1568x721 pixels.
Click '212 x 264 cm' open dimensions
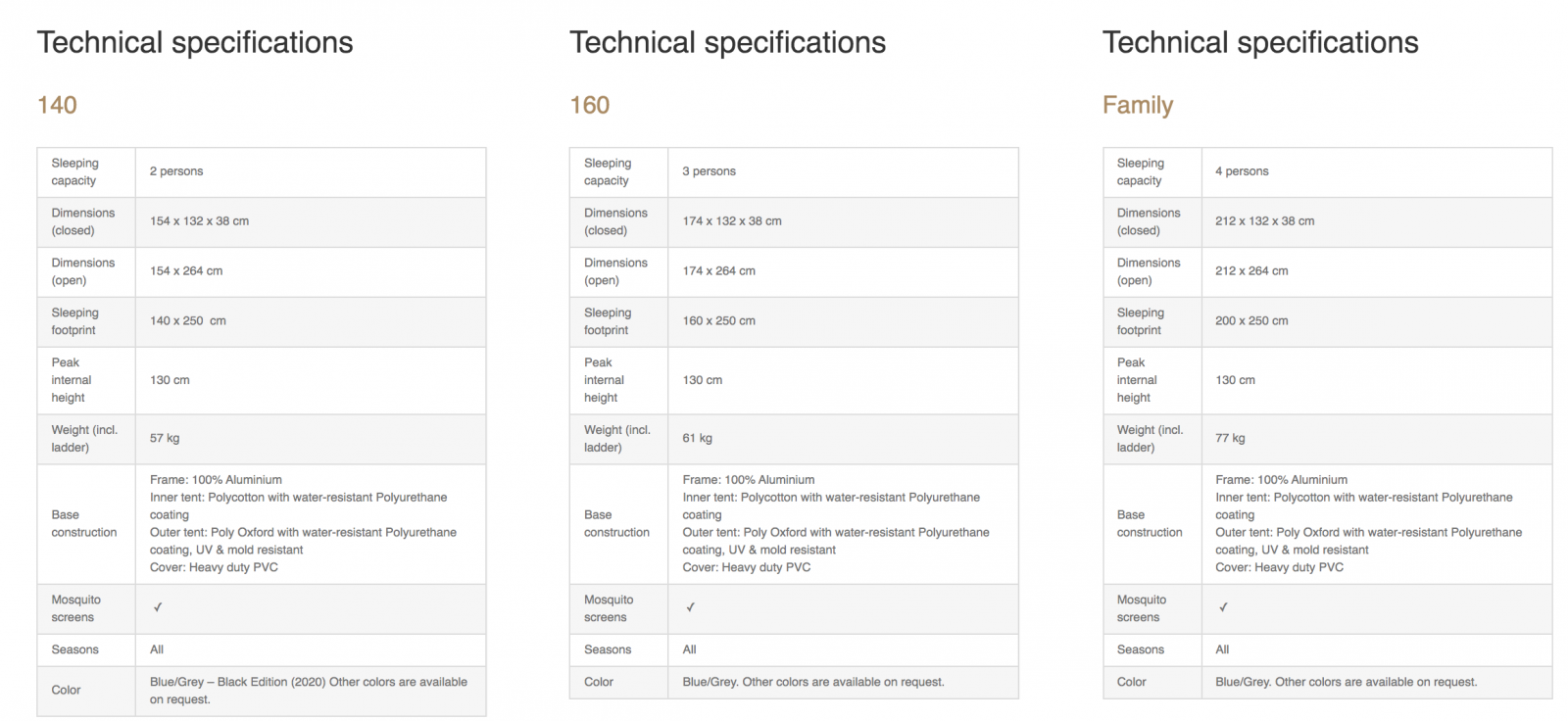(1251, 271)
